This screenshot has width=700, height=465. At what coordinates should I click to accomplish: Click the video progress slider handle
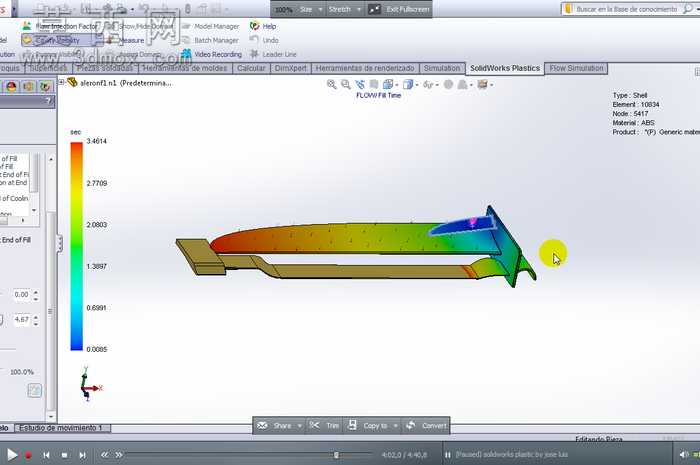[336, 455]
